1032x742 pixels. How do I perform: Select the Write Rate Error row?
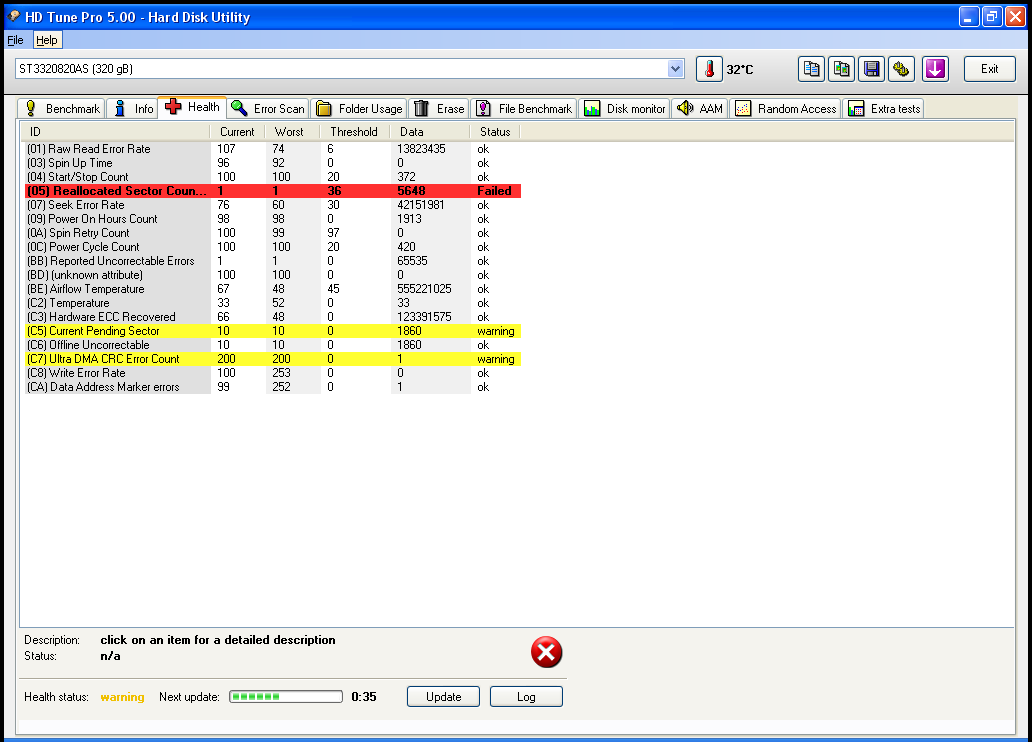(x=273, y=373)
